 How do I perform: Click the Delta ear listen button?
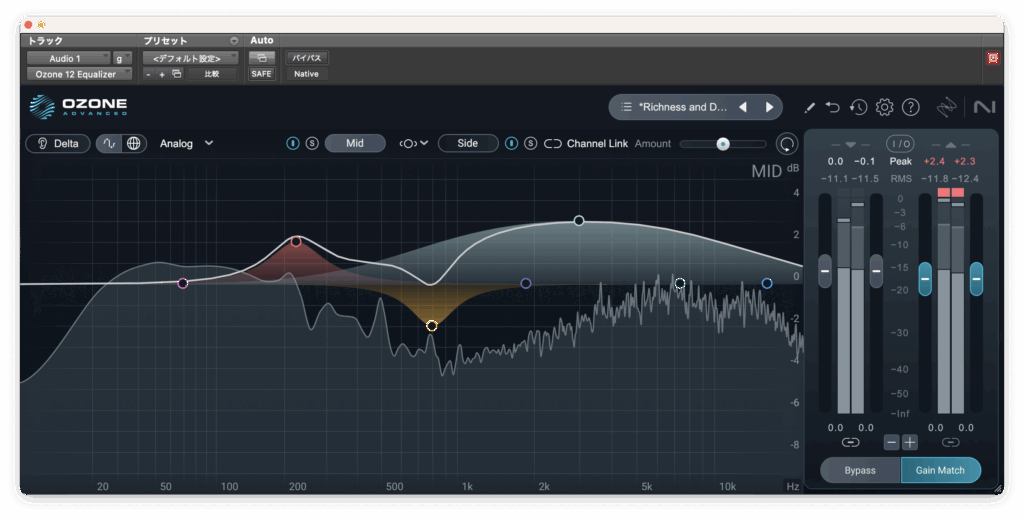pyautogui.click(x=58, y=143)
